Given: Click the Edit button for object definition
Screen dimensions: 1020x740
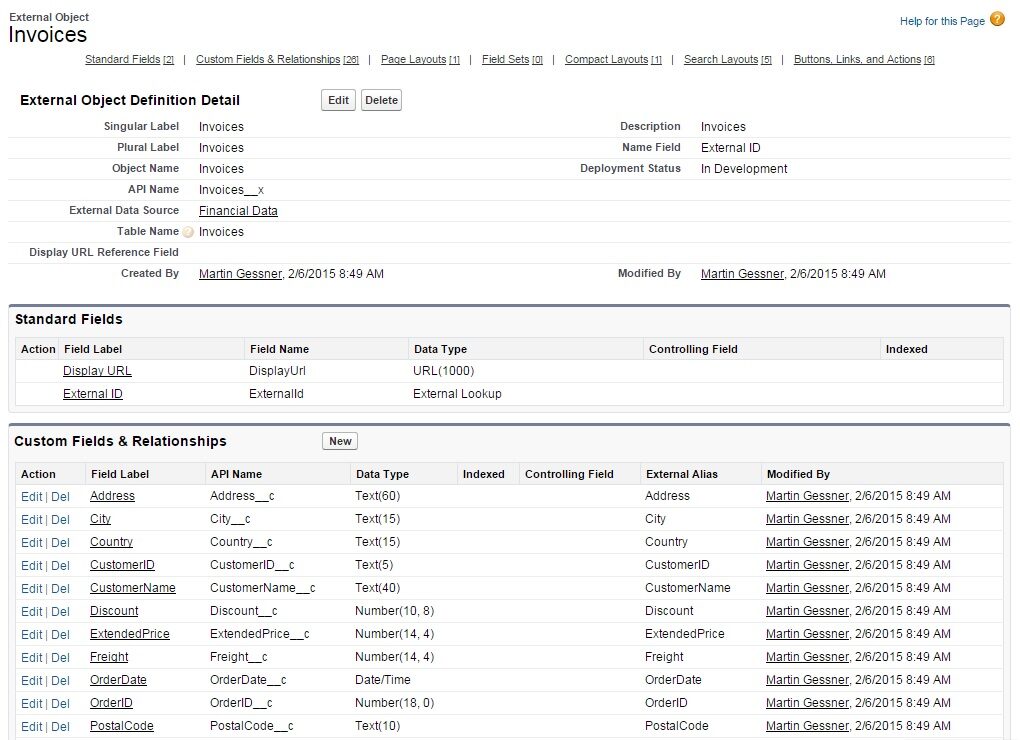Looking at the screenshot, I should [338, 100].
